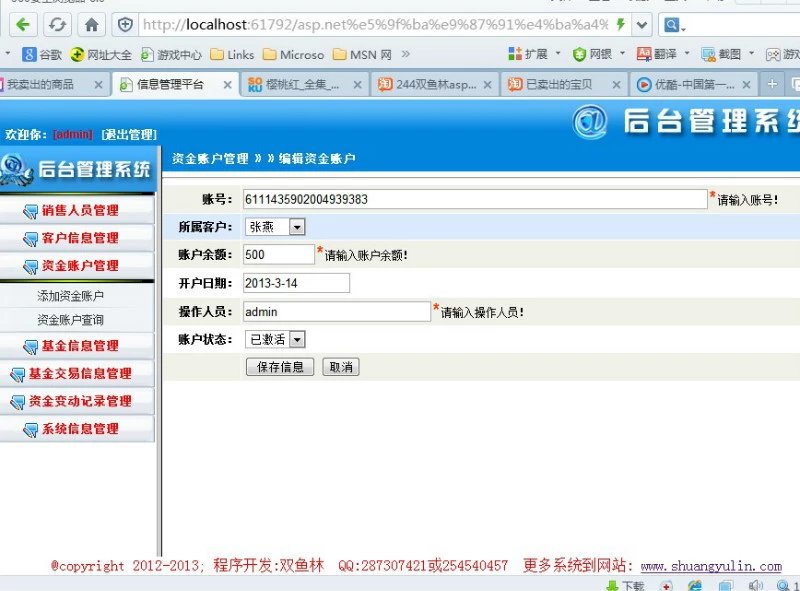
Task: Open a new browser tab with plus
Action: coord(772,84)
